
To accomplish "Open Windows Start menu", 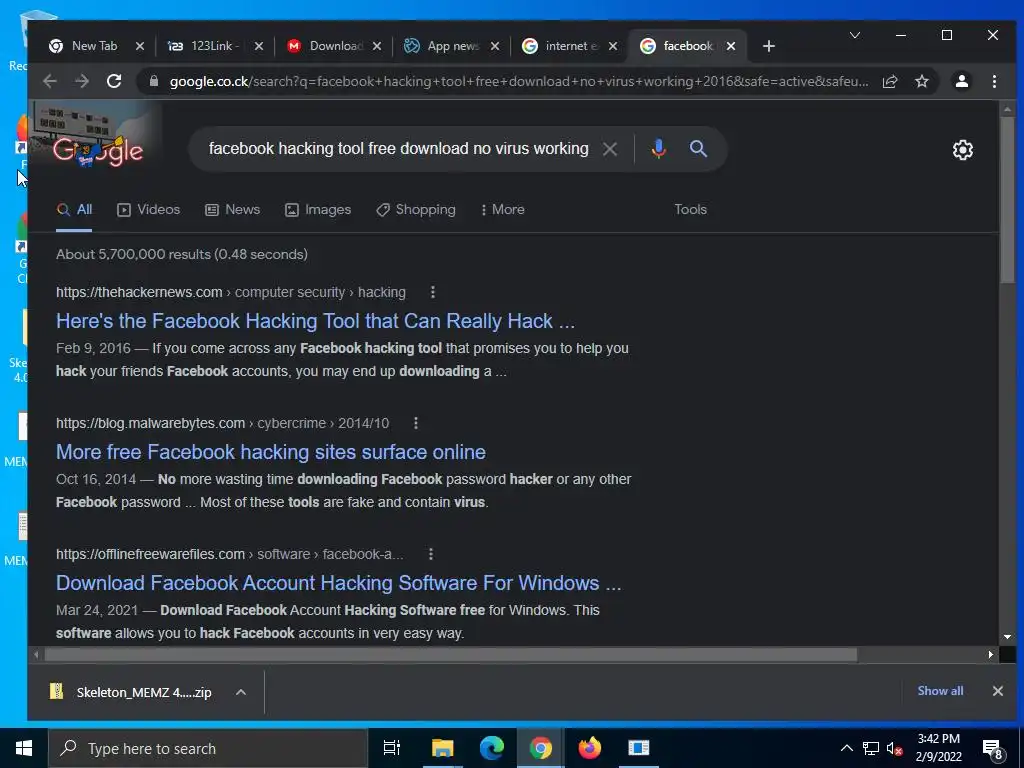I will (x=24, y=748).
